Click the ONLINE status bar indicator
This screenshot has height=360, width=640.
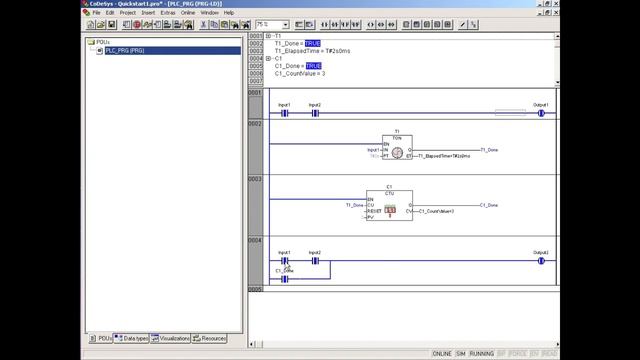pyautogui.click(x=442, y=353)
